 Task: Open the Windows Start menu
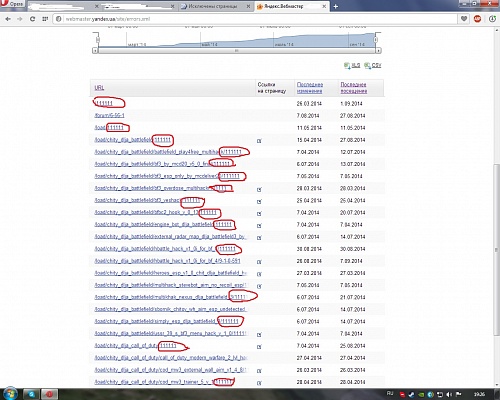10,394
